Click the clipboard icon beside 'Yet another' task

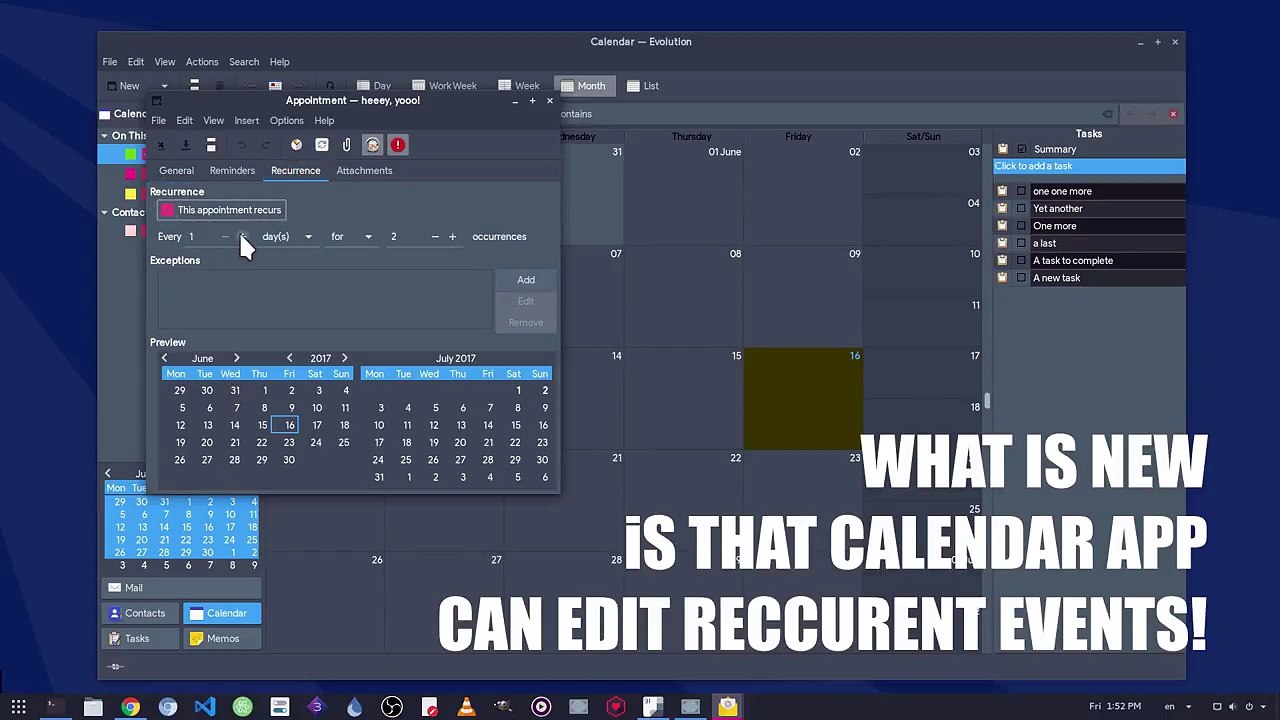(1002, 208)
